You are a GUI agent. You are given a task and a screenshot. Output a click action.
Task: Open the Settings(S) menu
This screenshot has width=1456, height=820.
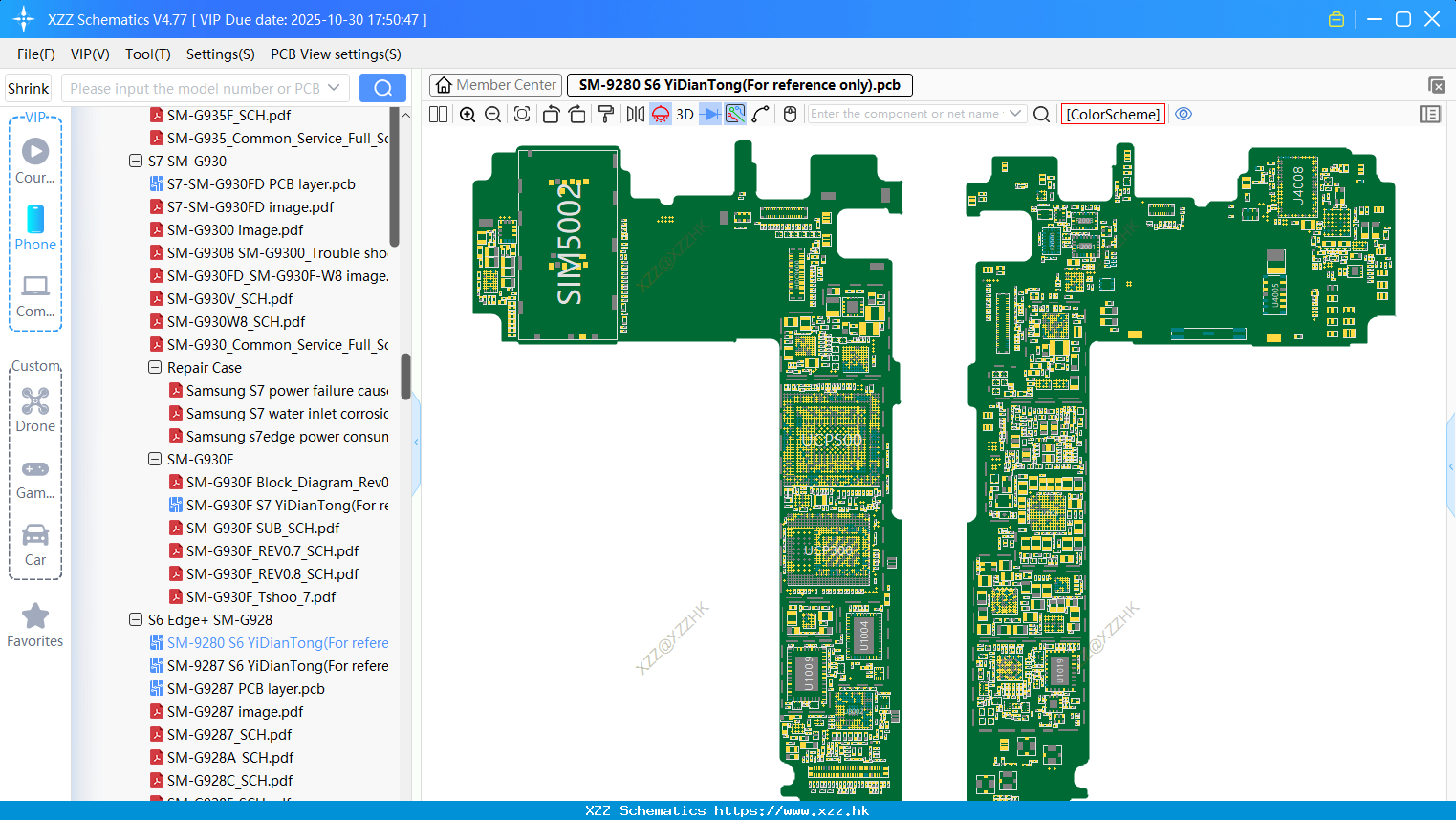221,54
